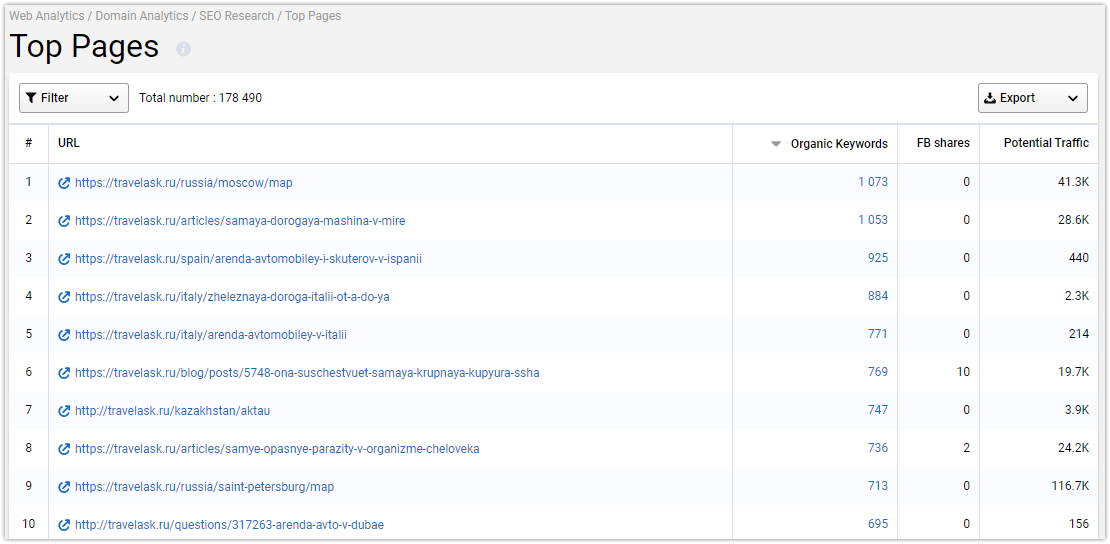Click organic keywords value 925

coord(878,258)
